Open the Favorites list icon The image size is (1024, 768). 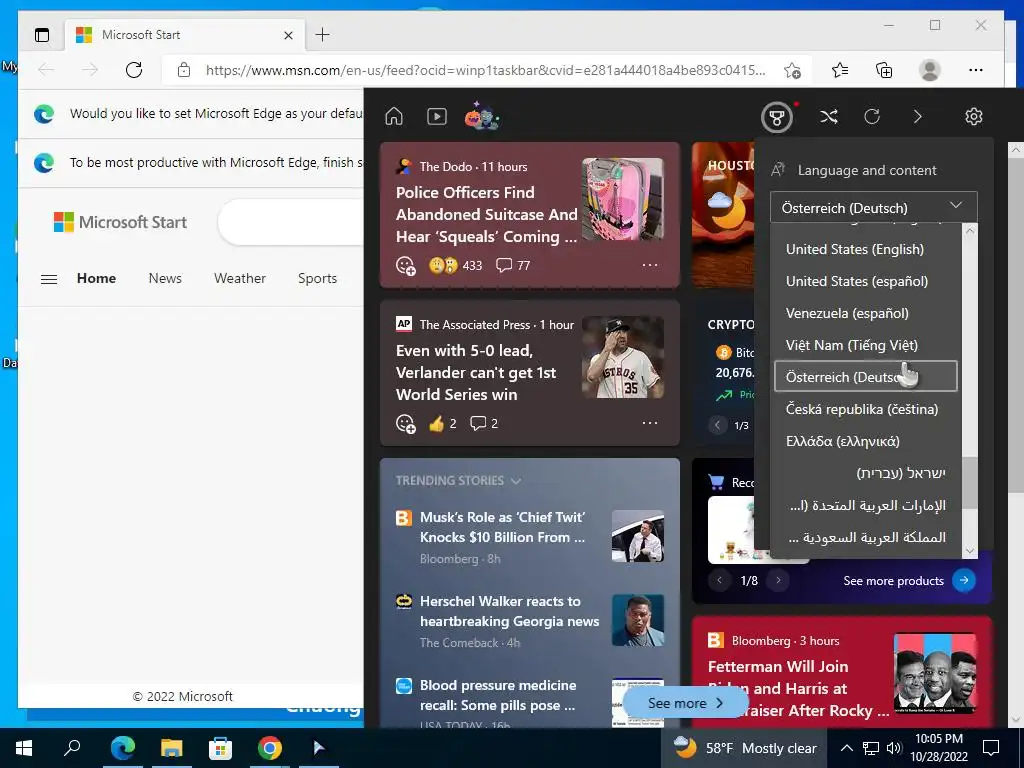(x=840, y=70)
